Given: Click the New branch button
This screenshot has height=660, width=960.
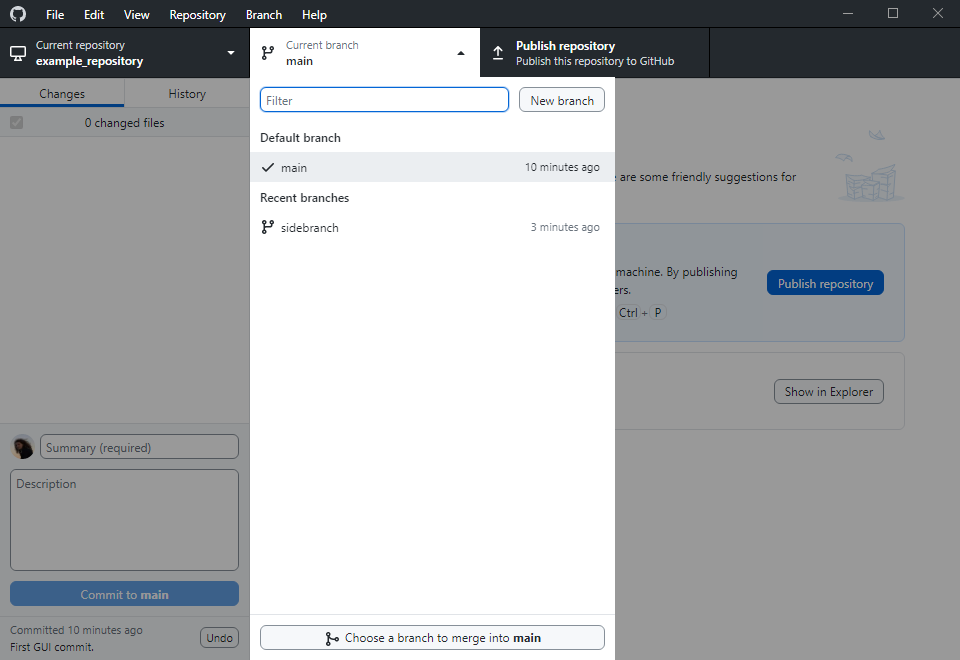Looking at the screenshot, I should tap(562, 100).
